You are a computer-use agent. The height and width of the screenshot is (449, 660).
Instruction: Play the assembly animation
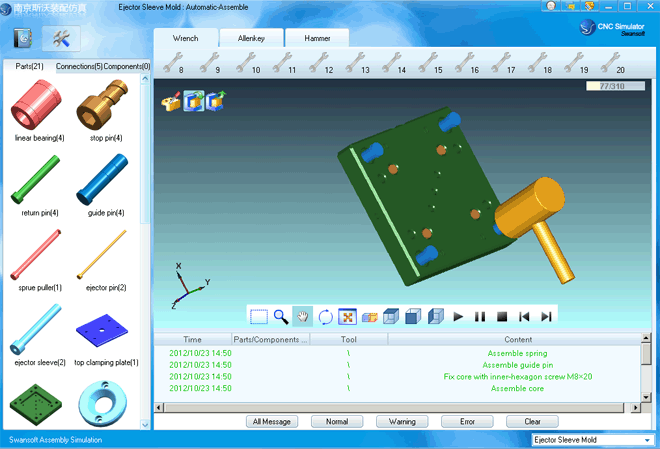[458, 317]
